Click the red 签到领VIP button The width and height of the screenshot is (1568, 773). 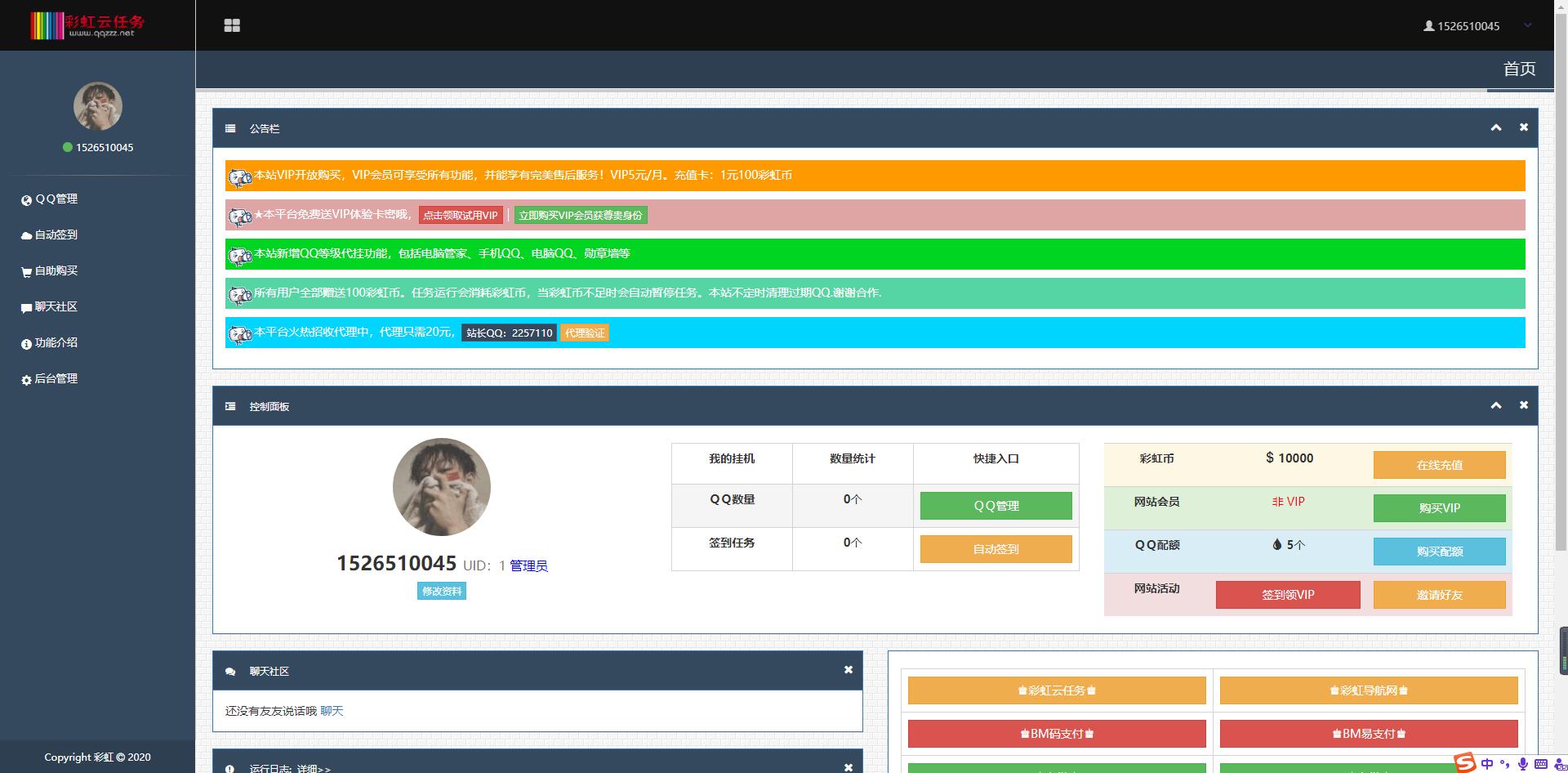[1287, 595]
